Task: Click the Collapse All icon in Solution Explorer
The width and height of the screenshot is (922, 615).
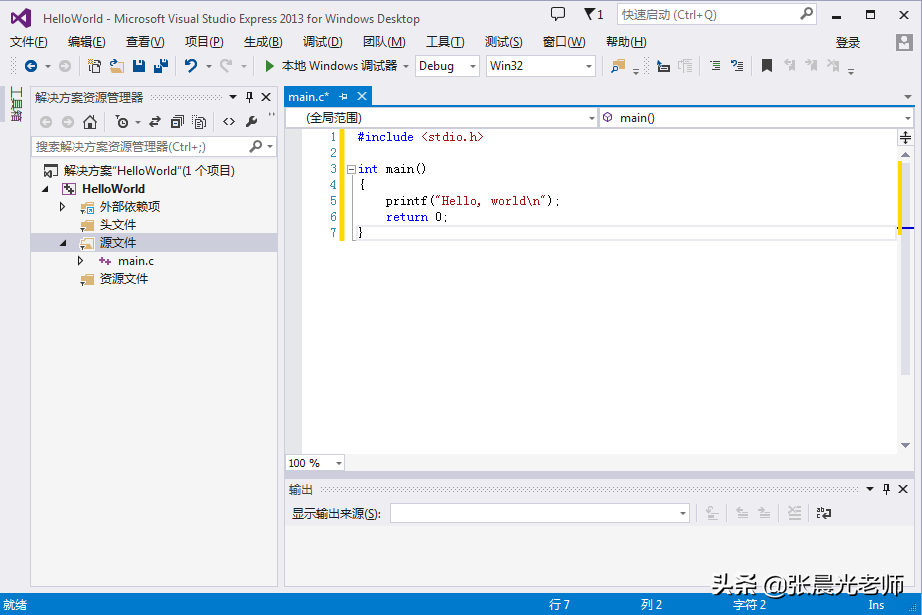Action: (x=177, y=122)
